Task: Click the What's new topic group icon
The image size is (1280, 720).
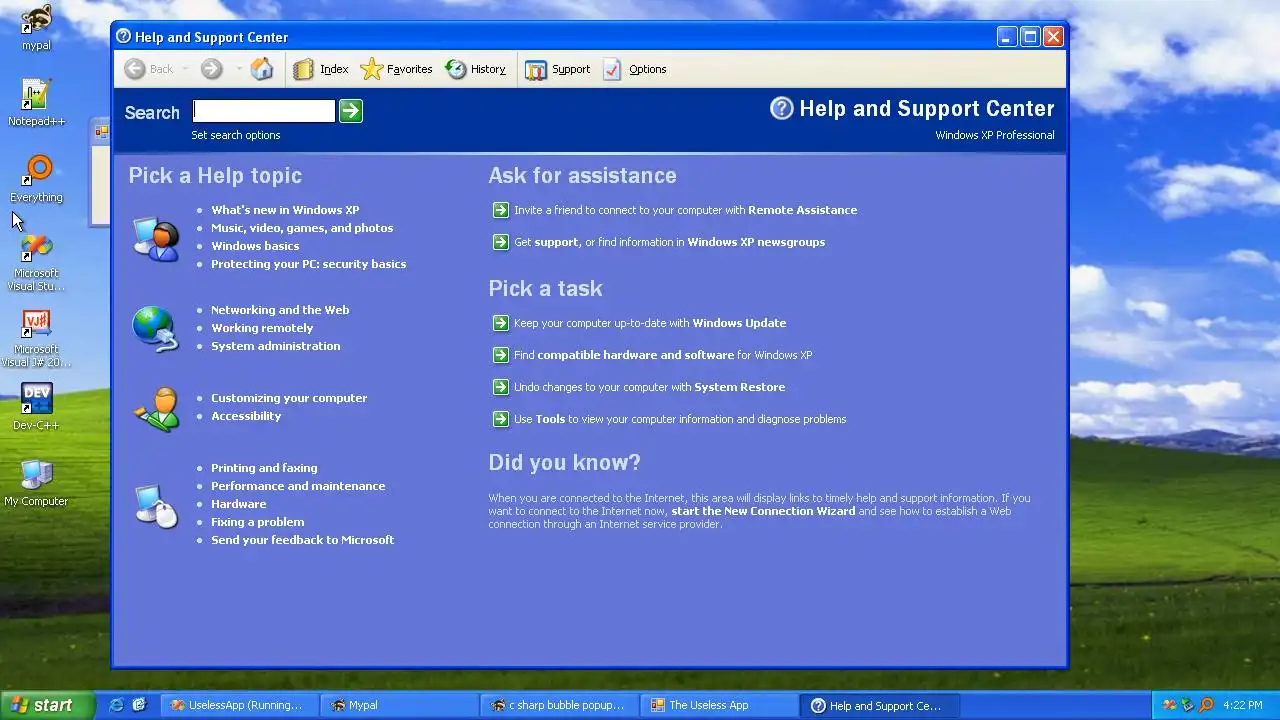Action: coord(156,238)
